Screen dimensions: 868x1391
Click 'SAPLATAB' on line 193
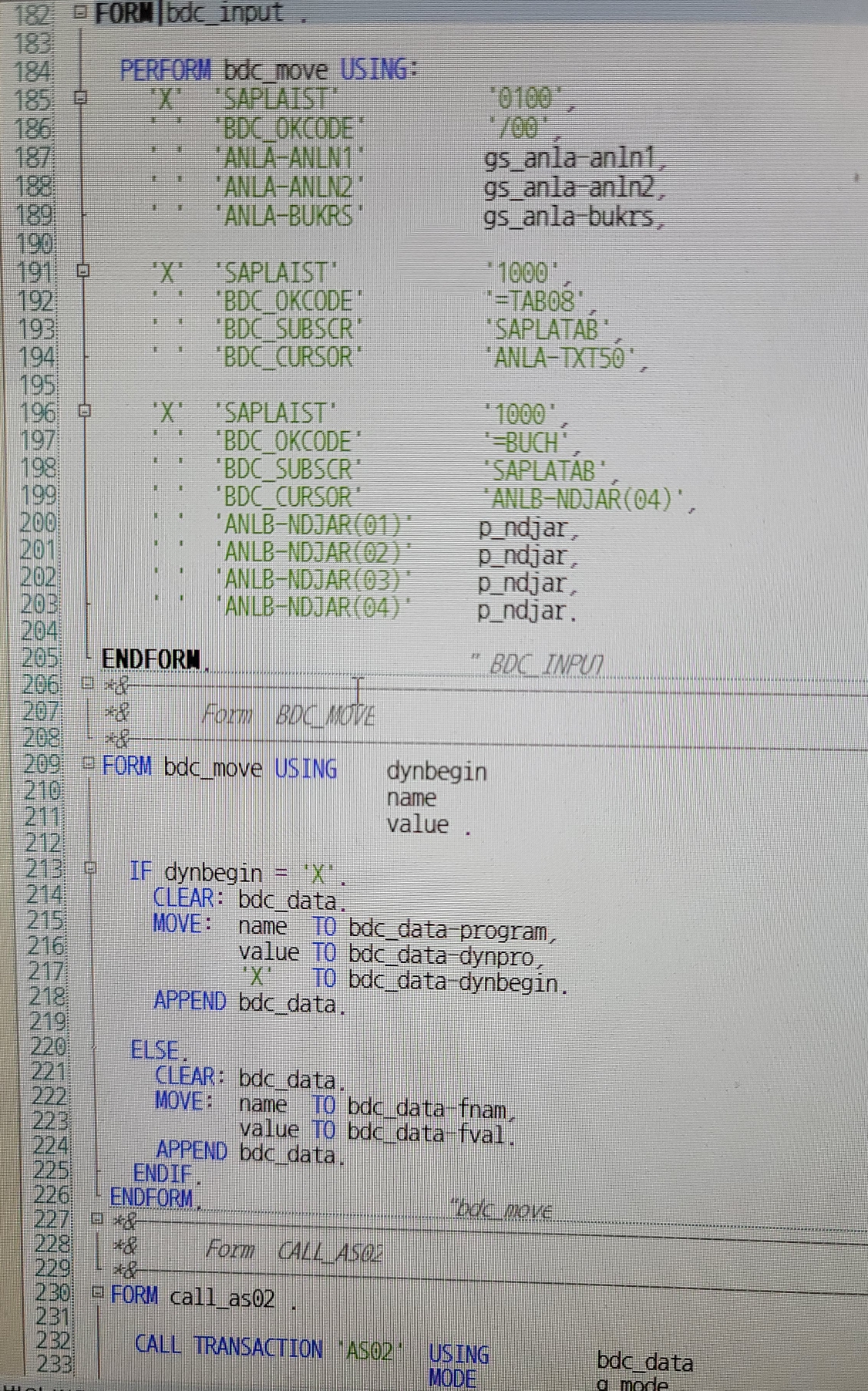(547, 329)
